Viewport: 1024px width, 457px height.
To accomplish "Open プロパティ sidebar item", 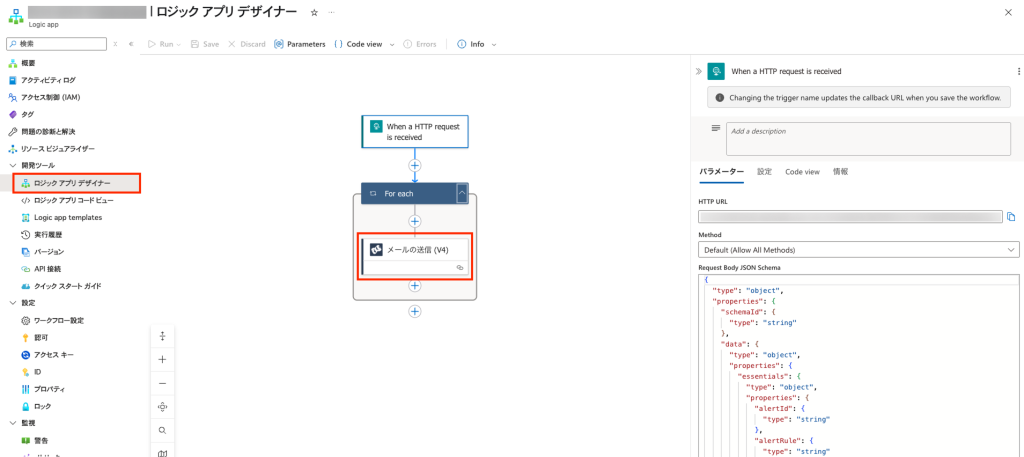I will click(49, 389).
